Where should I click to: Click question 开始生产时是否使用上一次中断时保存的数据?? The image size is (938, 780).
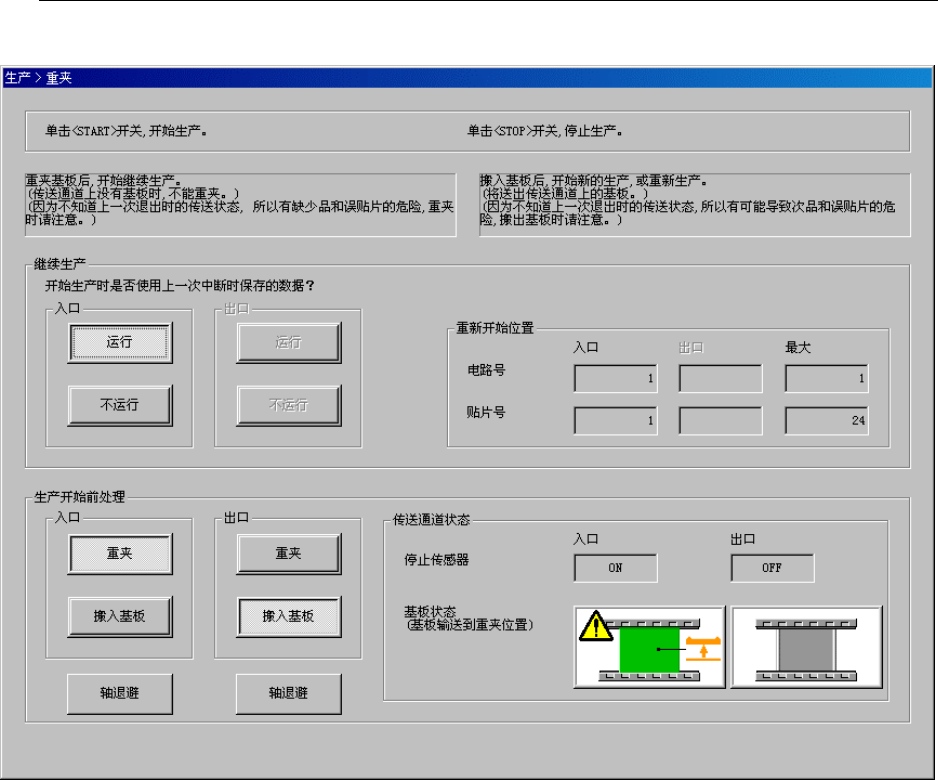pos(180,286)
